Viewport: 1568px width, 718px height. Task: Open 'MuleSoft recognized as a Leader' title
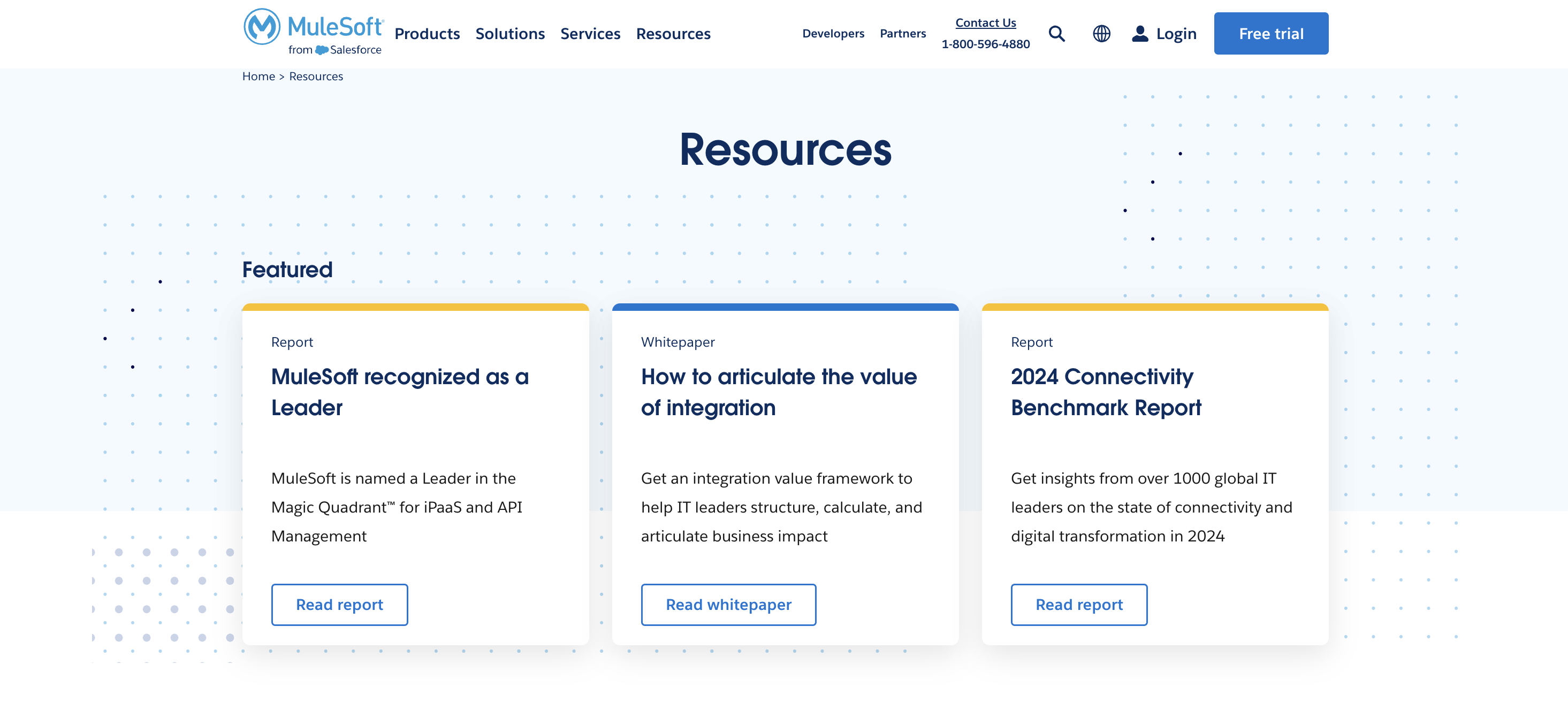(400, 392)
